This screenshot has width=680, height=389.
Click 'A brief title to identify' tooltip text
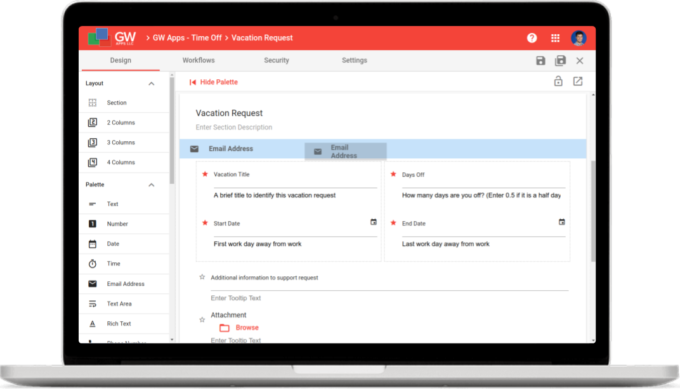[275, 196]
